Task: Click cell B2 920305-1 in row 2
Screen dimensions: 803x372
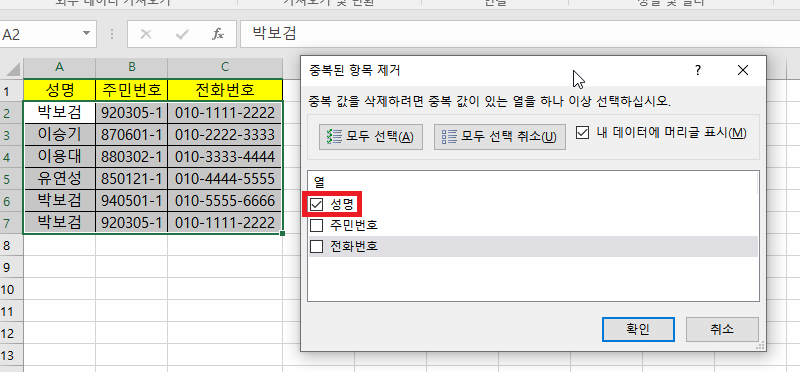Action: (132, 112)
